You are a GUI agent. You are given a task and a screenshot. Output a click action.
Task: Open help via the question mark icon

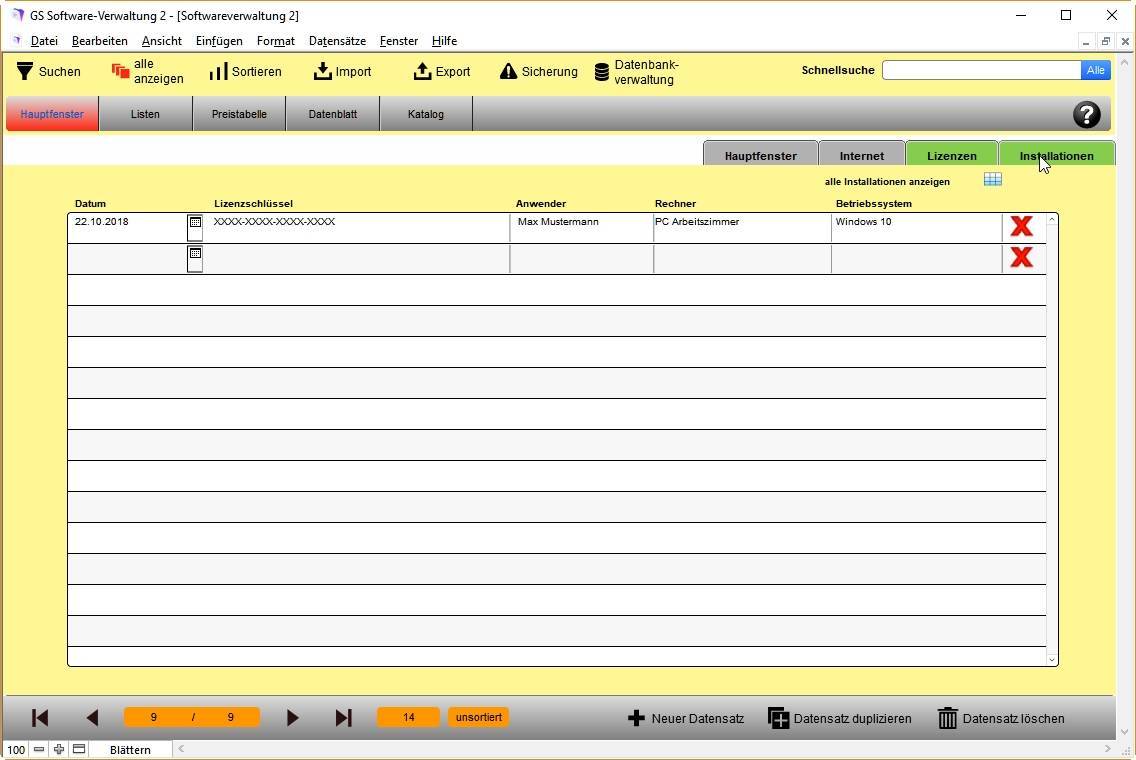point(1086,114)
